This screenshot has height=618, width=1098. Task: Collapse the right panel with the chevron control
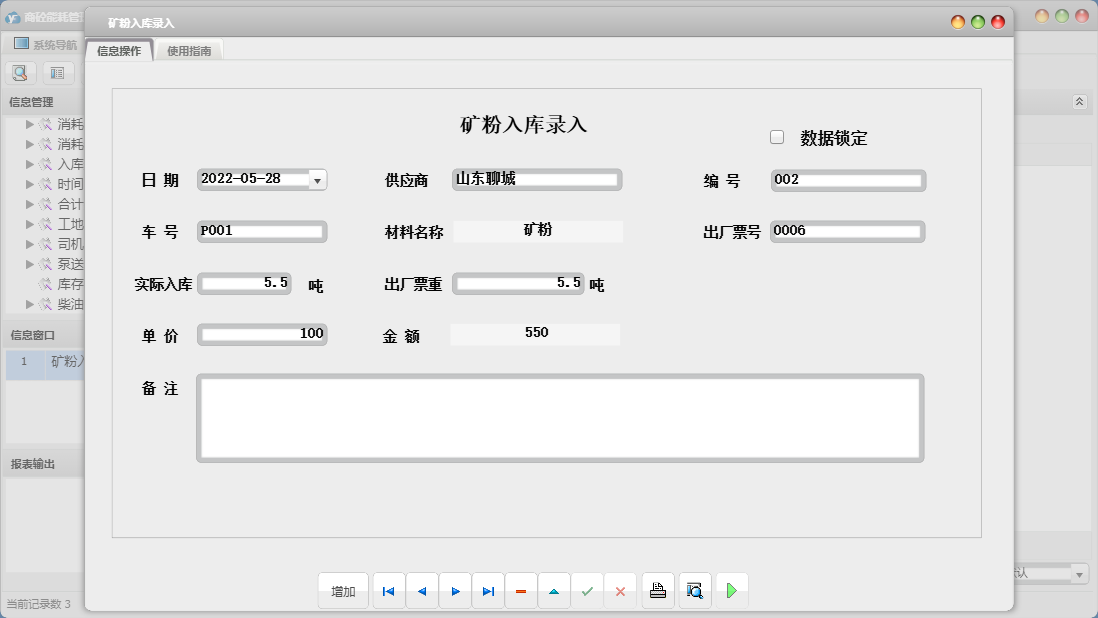(x=1078, y=100)
